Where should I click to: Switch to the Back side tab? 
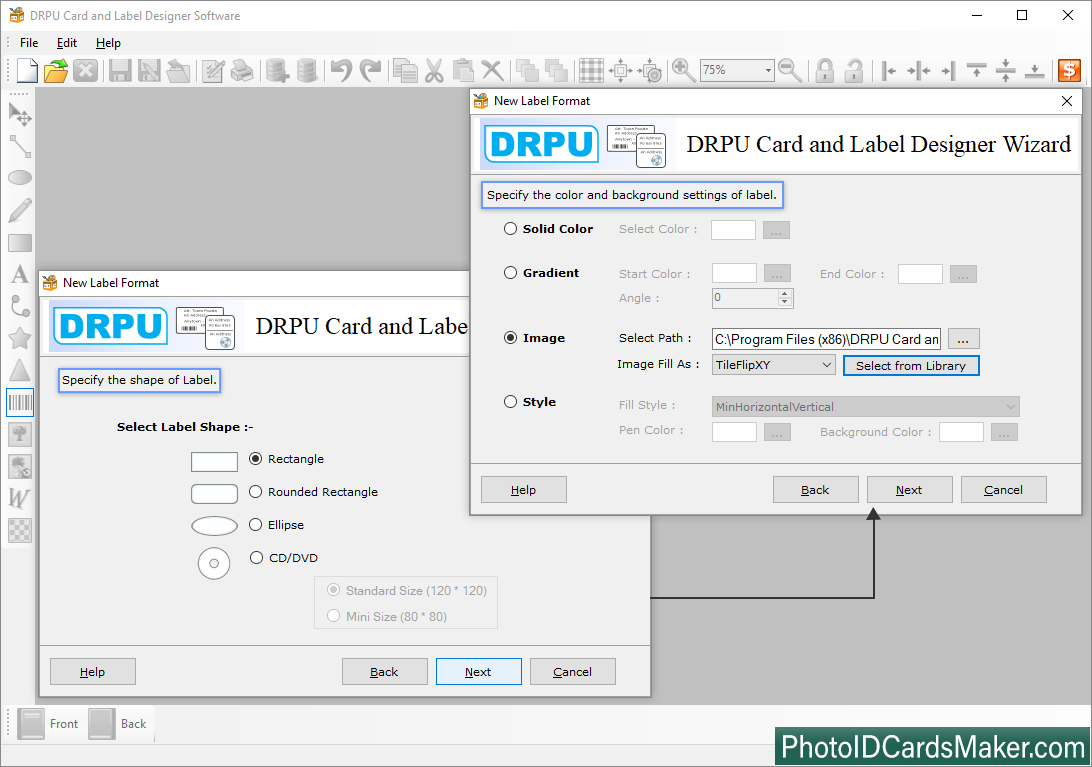click(119, 724)
